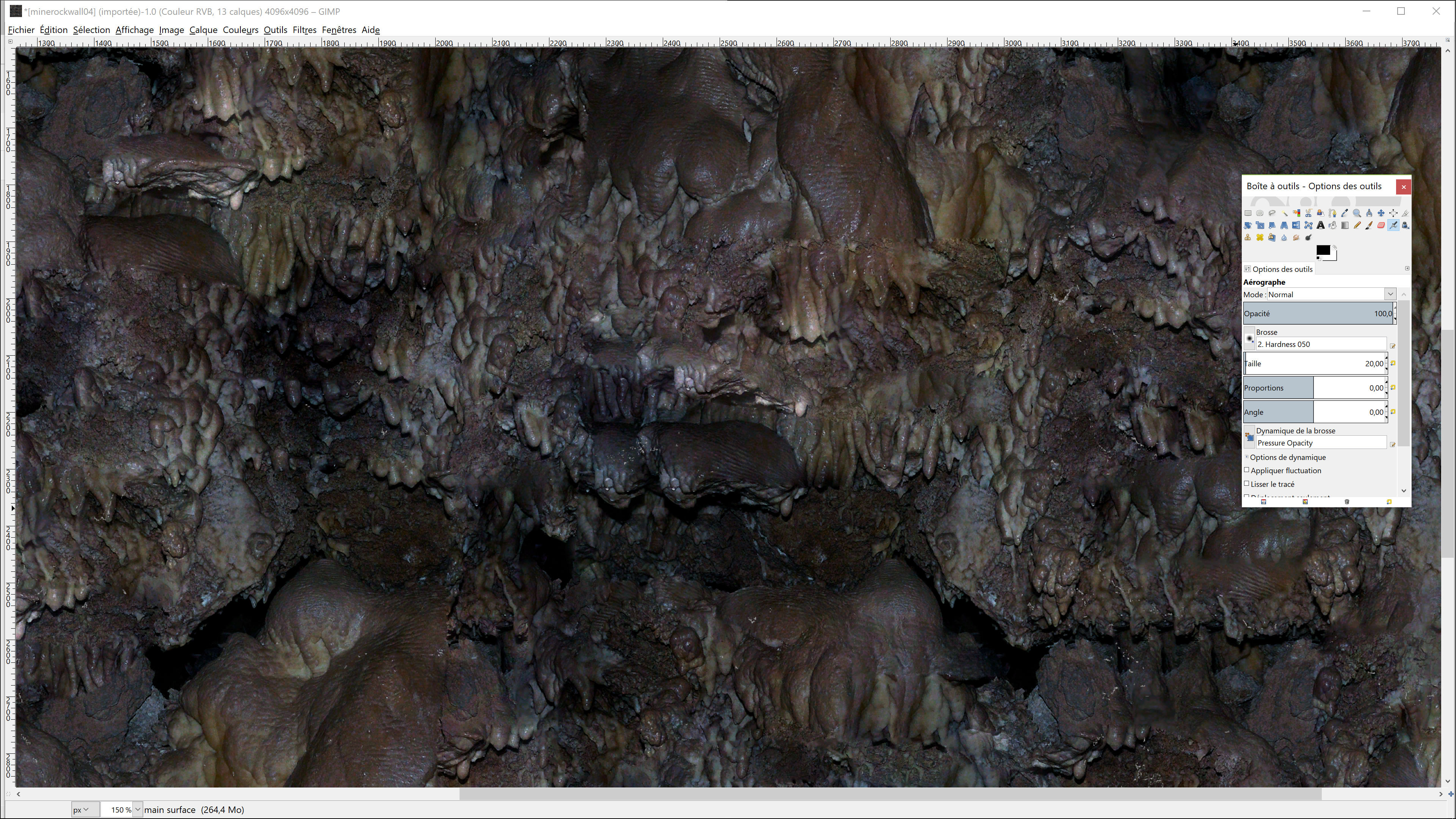
Task: Open the Filtres menu
Action: pos(304,30)
